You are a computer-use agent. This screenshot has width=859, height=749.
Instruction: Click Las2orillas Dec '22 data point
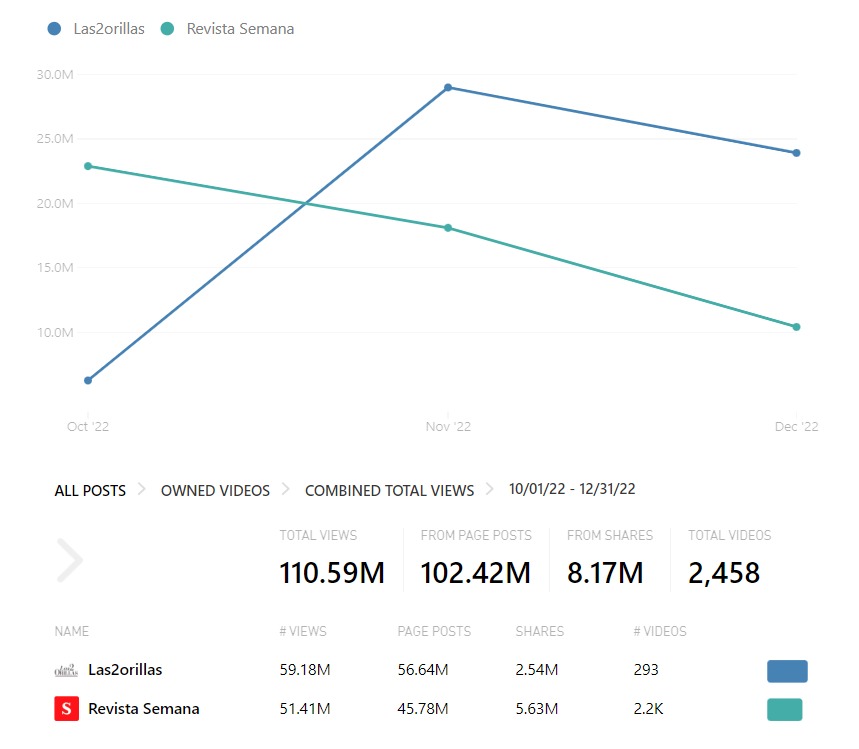[796, 153]
